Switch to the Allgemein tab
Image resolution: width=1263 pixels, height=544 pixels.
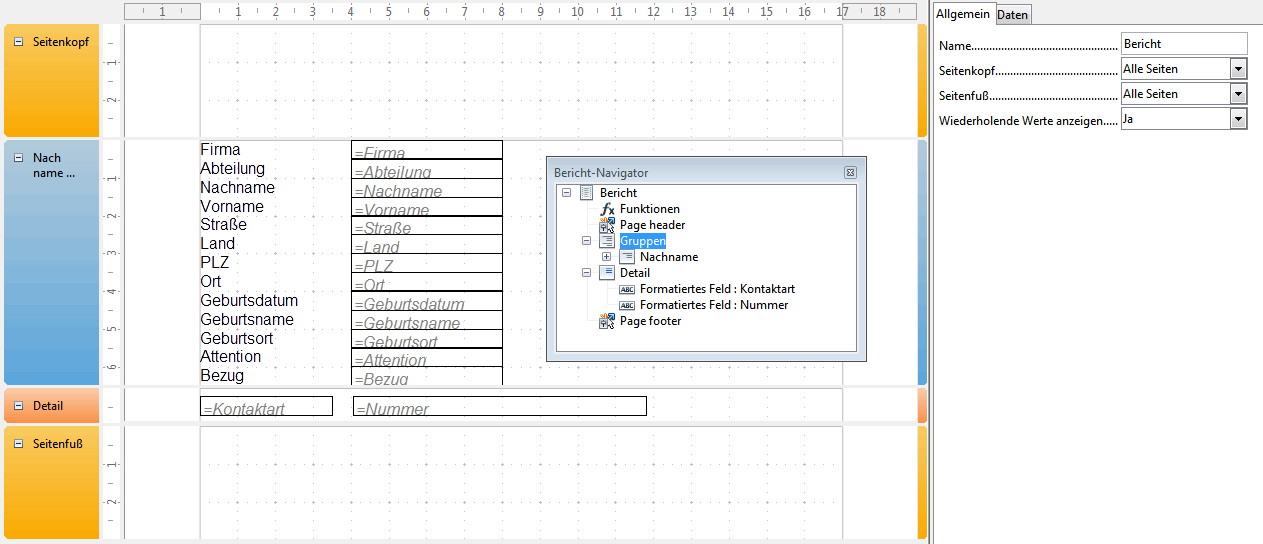coord(963,14)
